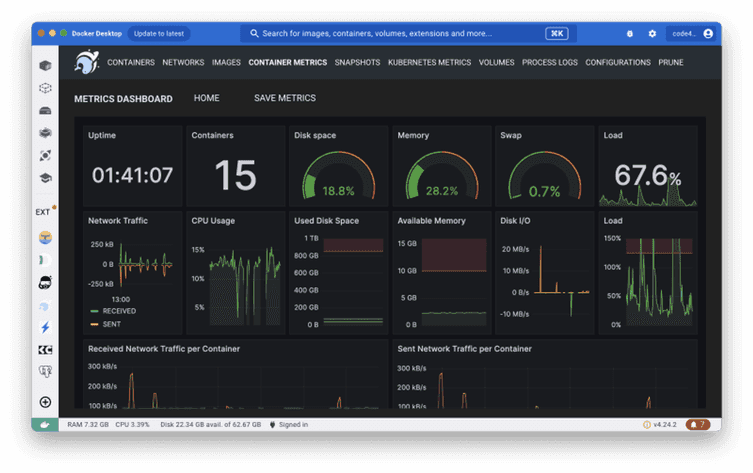Click the CPU 3.39% status text
The height and width of the screenshot is (473, 753).
point(133,424)
